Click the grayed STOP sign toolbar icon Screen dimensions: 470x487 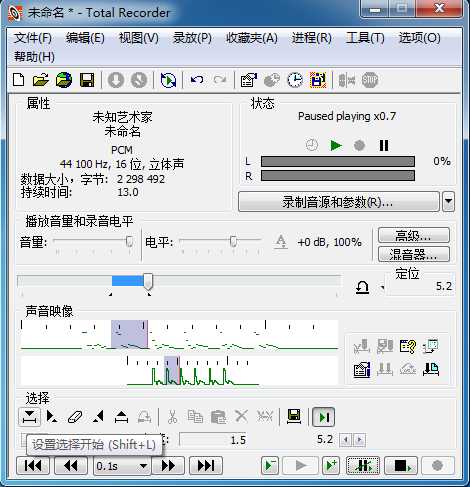point(370,80)
